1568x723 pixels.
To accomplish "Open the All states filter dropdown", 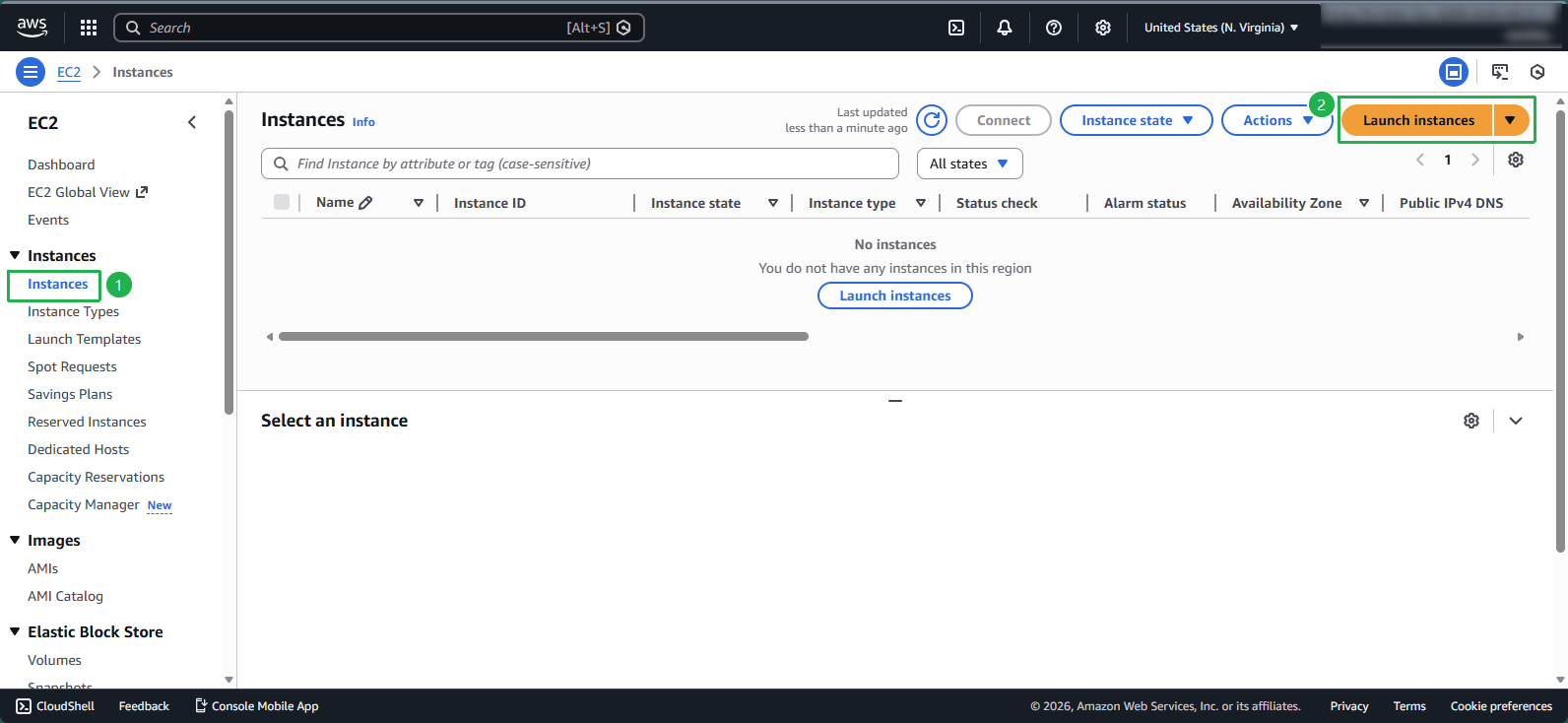I will (970, 164).
